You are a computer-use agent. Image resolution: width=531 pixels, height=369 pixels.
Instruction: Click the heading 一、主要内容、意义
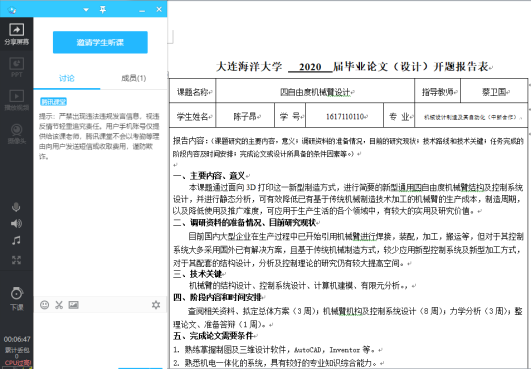[x=209, y=176]
